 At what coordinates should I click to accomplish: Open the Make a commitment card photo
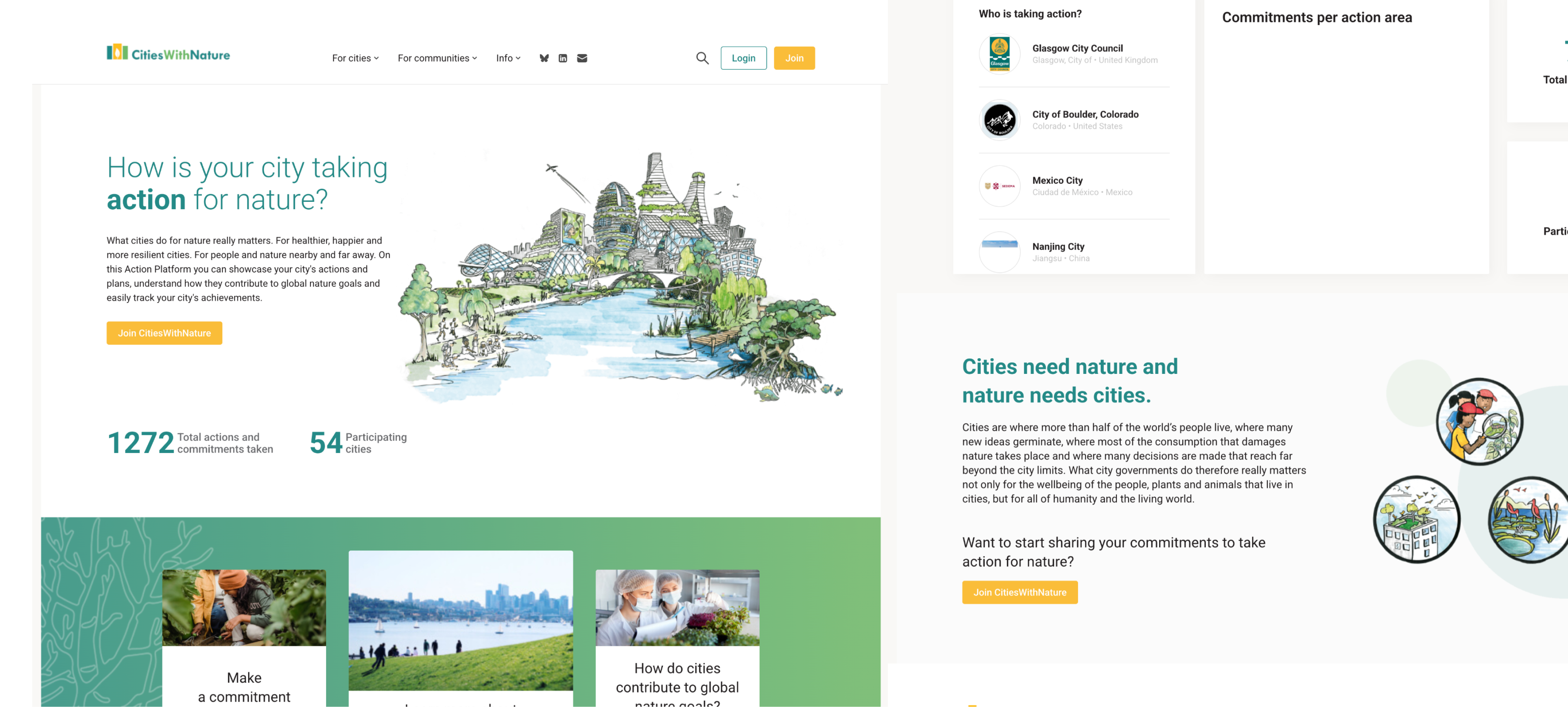[x=244, y=608]
